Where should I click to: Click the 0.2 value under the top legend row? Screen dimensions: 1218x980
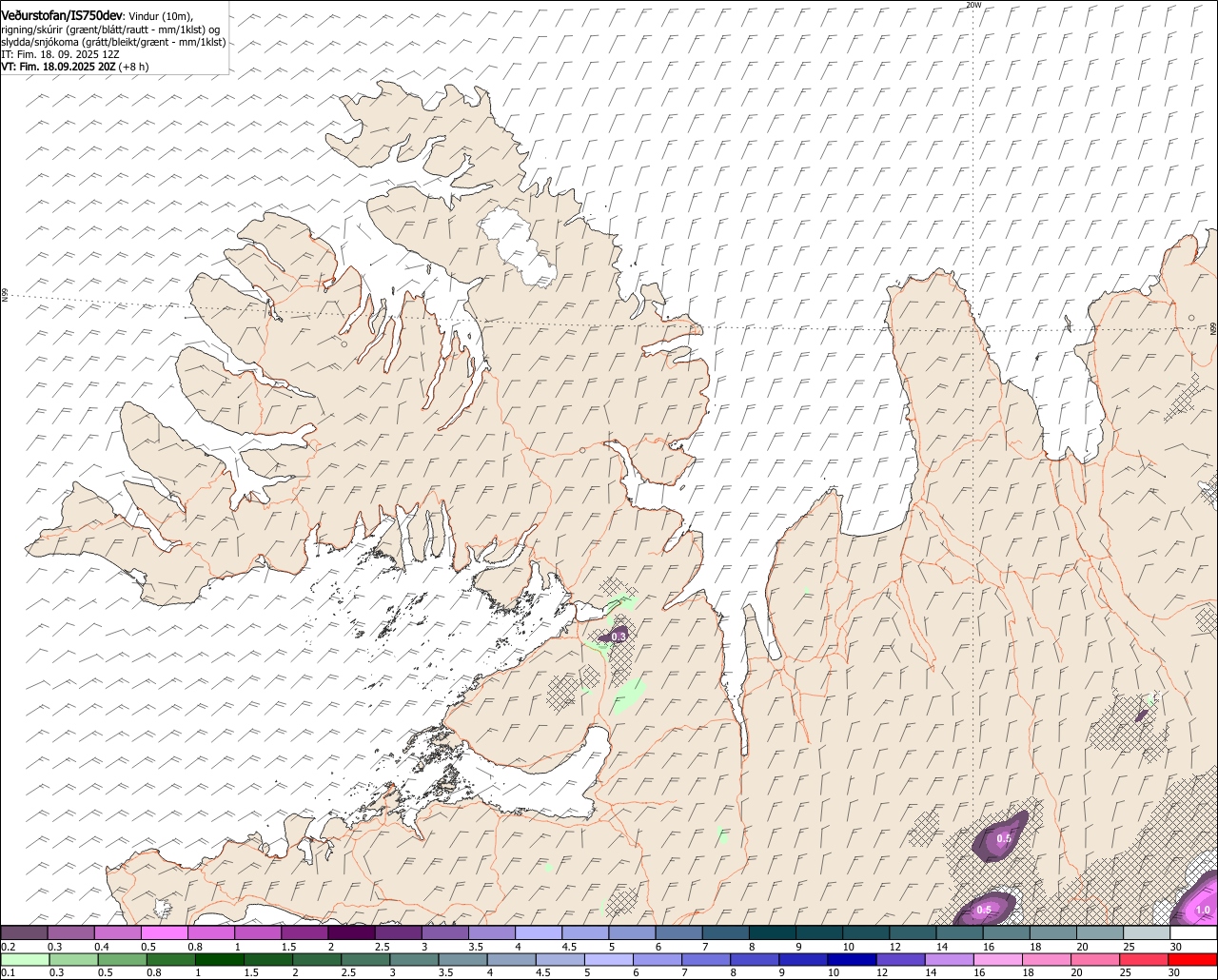pyautogui.click(x=8, y=946)
